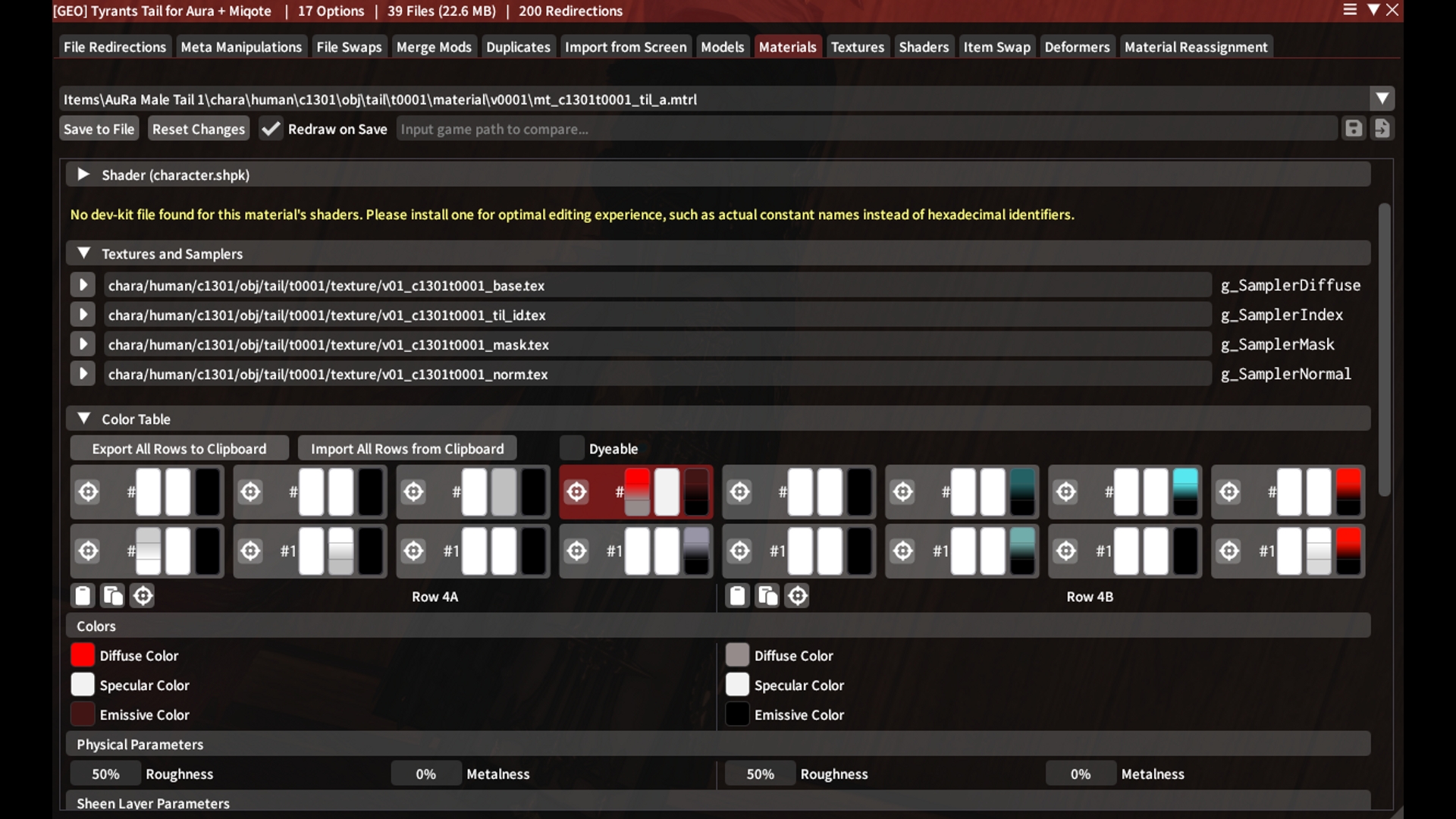Go to Material Reassignment tab
The height and width of the screenshot is (819, 1456).
[x=1196, y=46]
